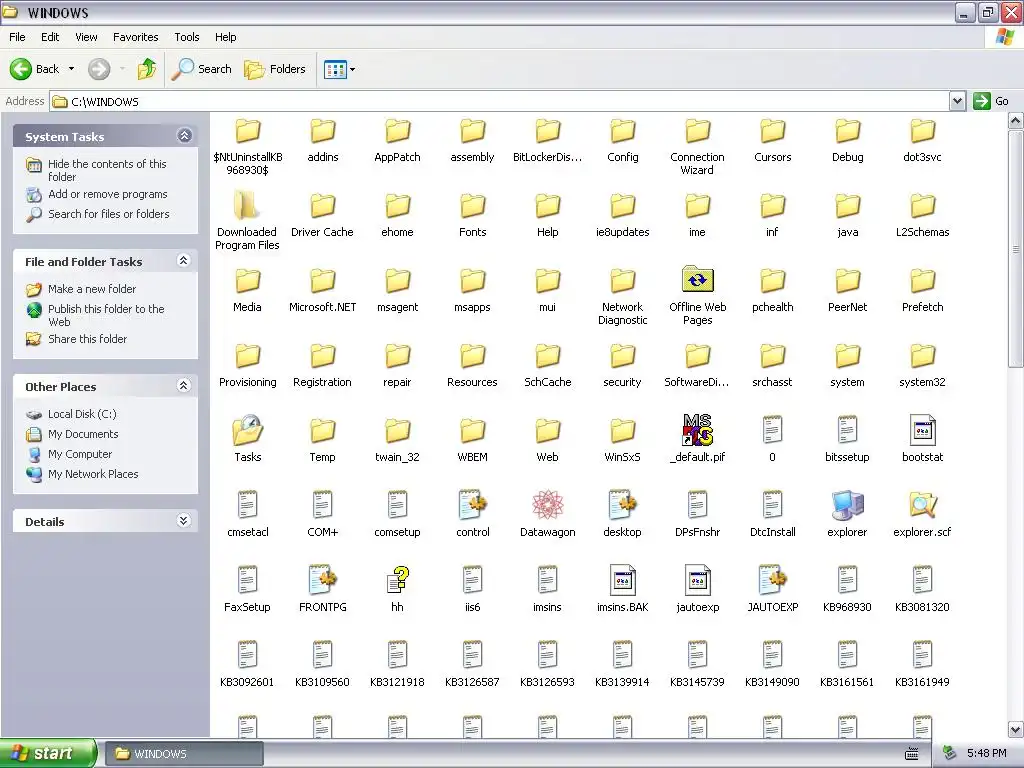Collapse the File and Folder Tasks panel

click(x=184, y=261)
